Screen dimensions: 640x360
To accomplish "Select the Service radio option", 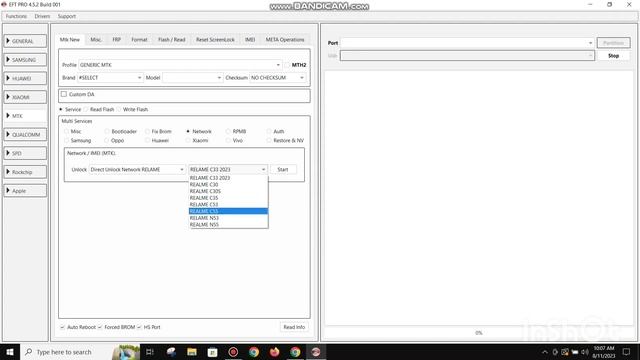I will [x=61, y=109].
